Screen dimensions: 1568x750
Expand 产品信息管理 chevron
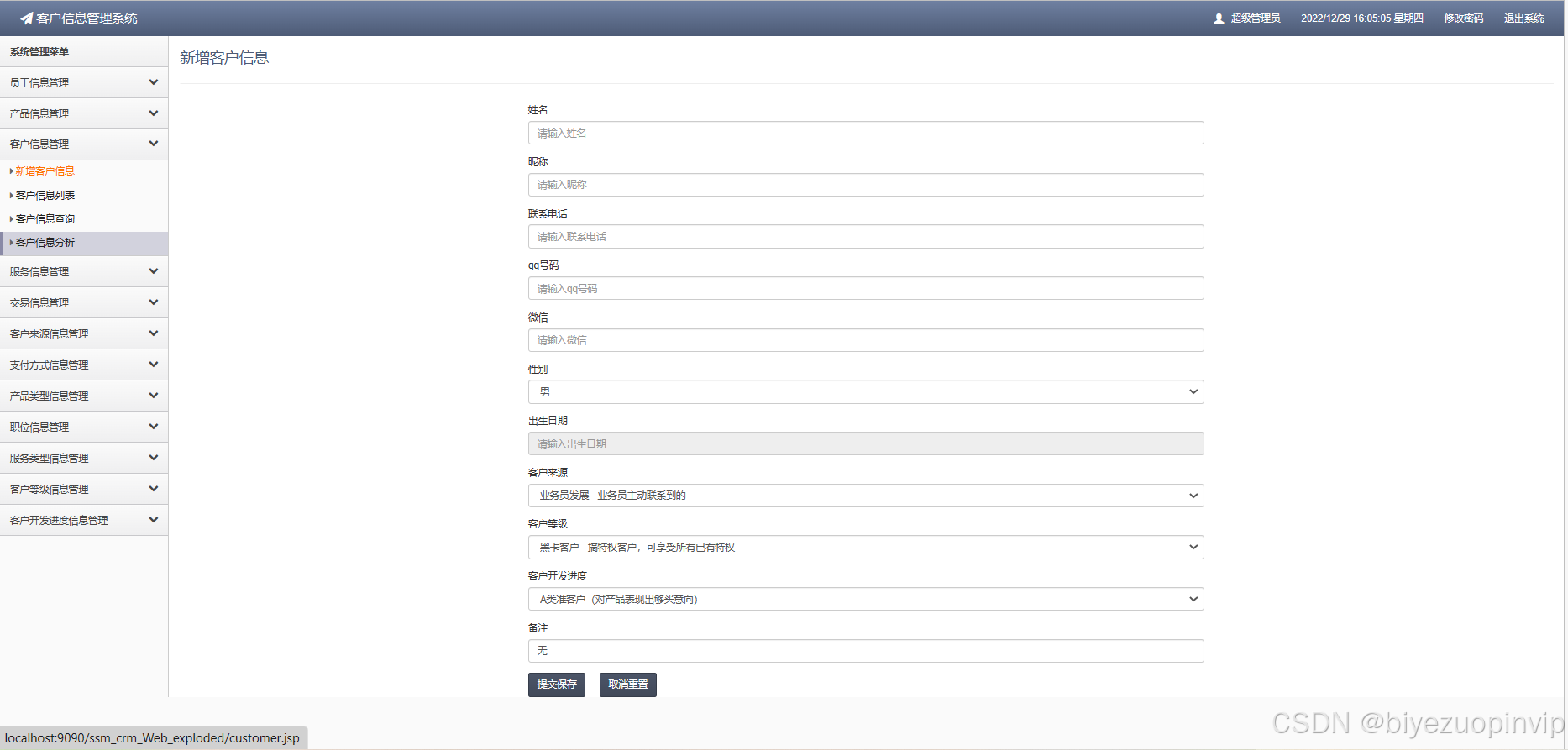(x=154, y=113)
